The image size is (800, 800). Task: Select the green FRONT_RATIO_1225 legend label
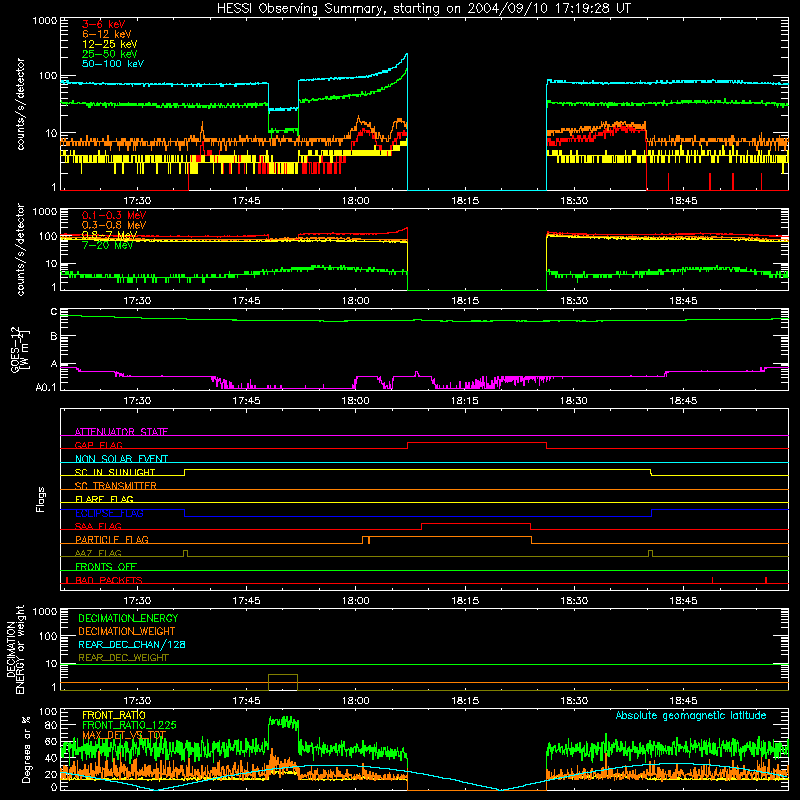point(129,725)
